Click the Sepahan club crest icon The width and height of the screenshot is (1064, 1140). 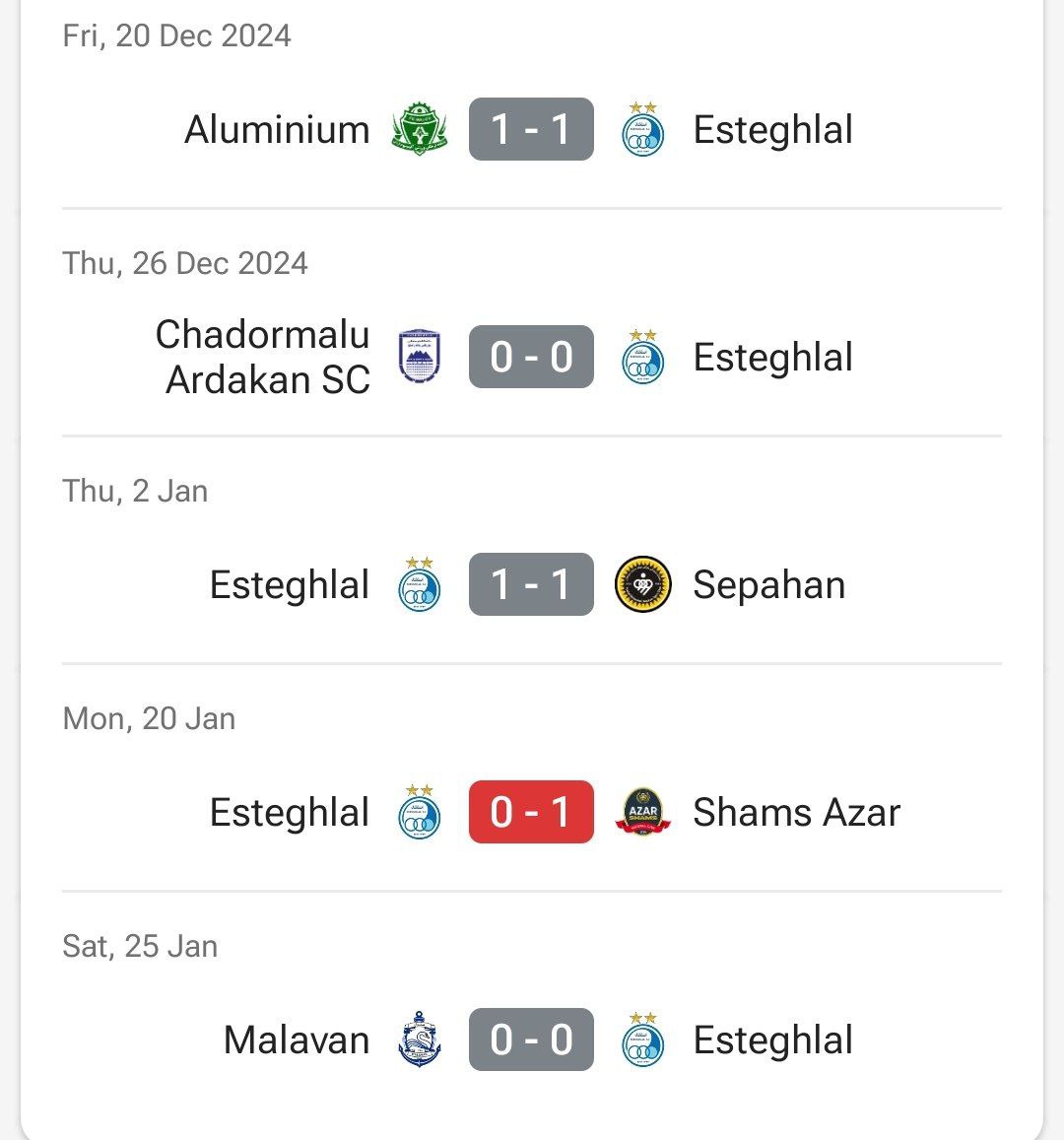[x=643, y=584]
